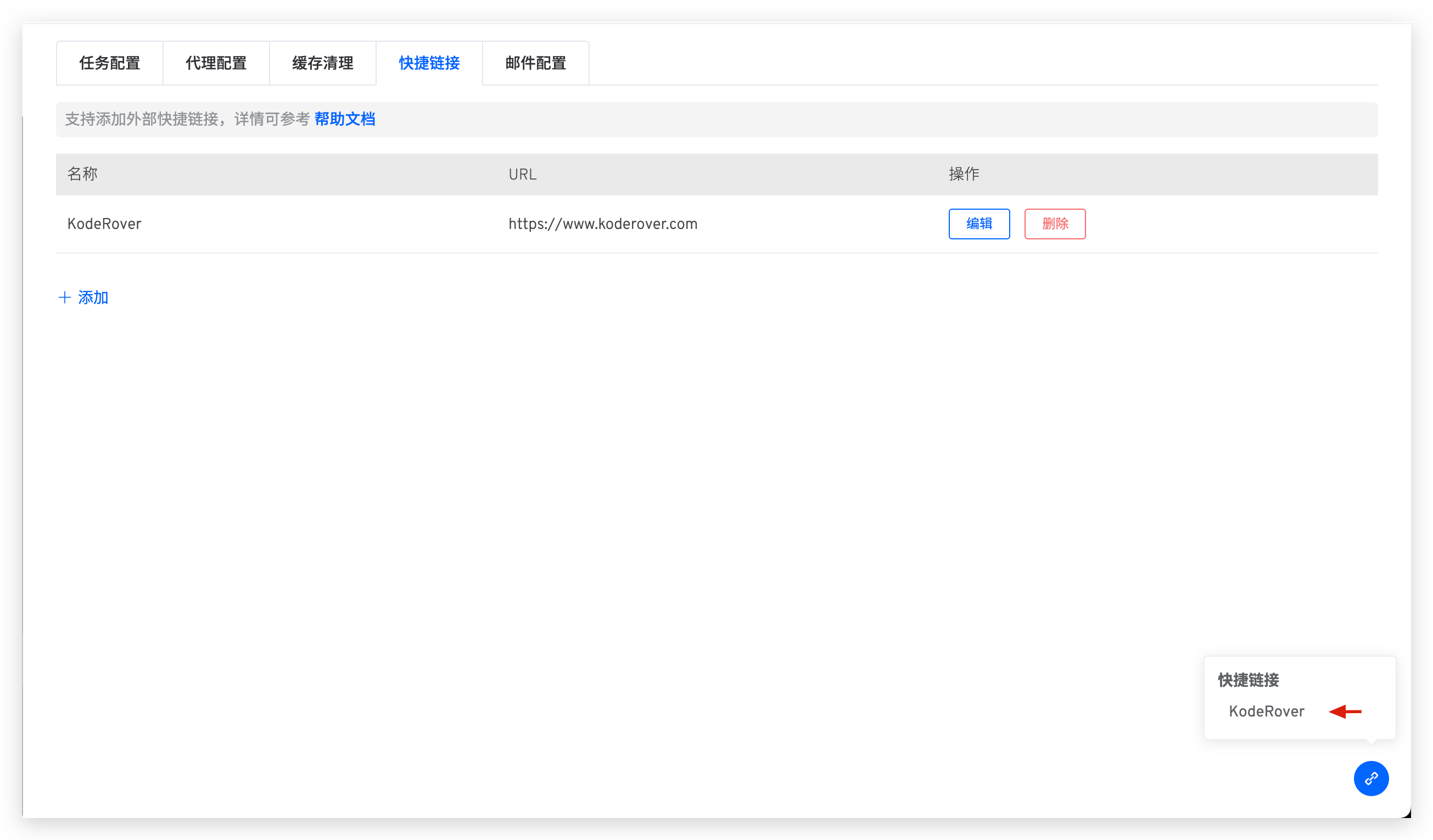Click 编辑 button for KodeRover row
The width and height of the screenshot is (1433, 840).
tap(978, 224)
